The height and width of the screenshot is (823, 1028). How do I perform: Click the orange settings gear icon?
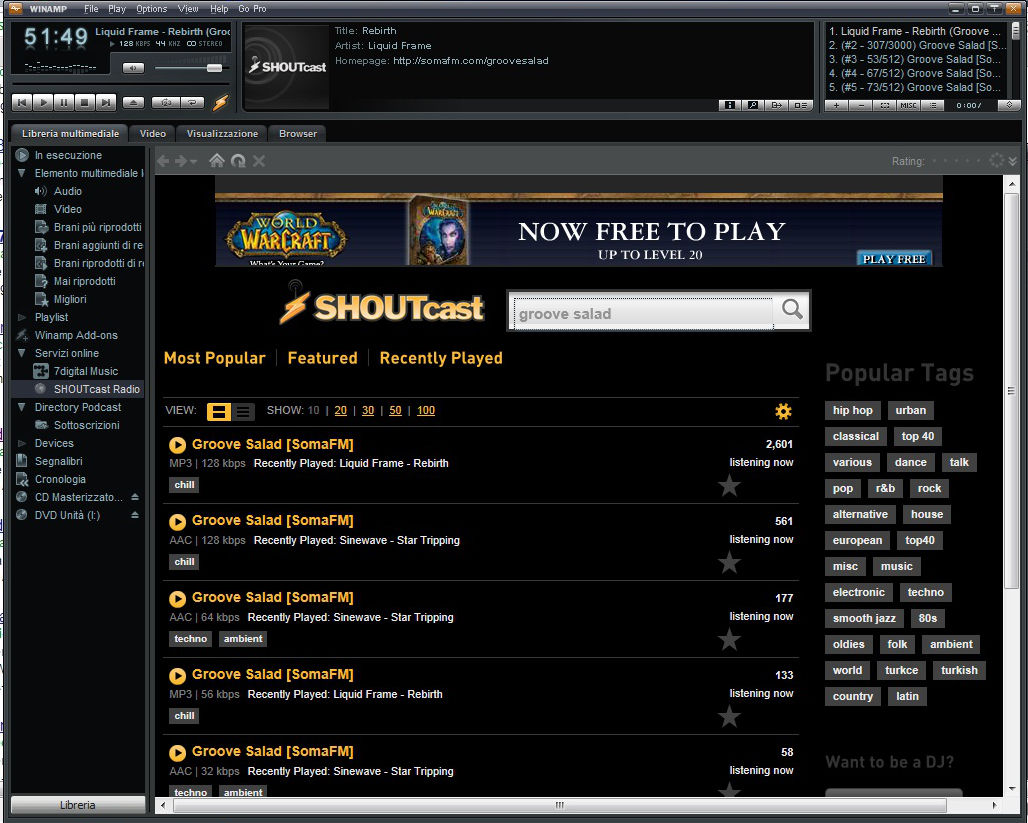[783, 411]
